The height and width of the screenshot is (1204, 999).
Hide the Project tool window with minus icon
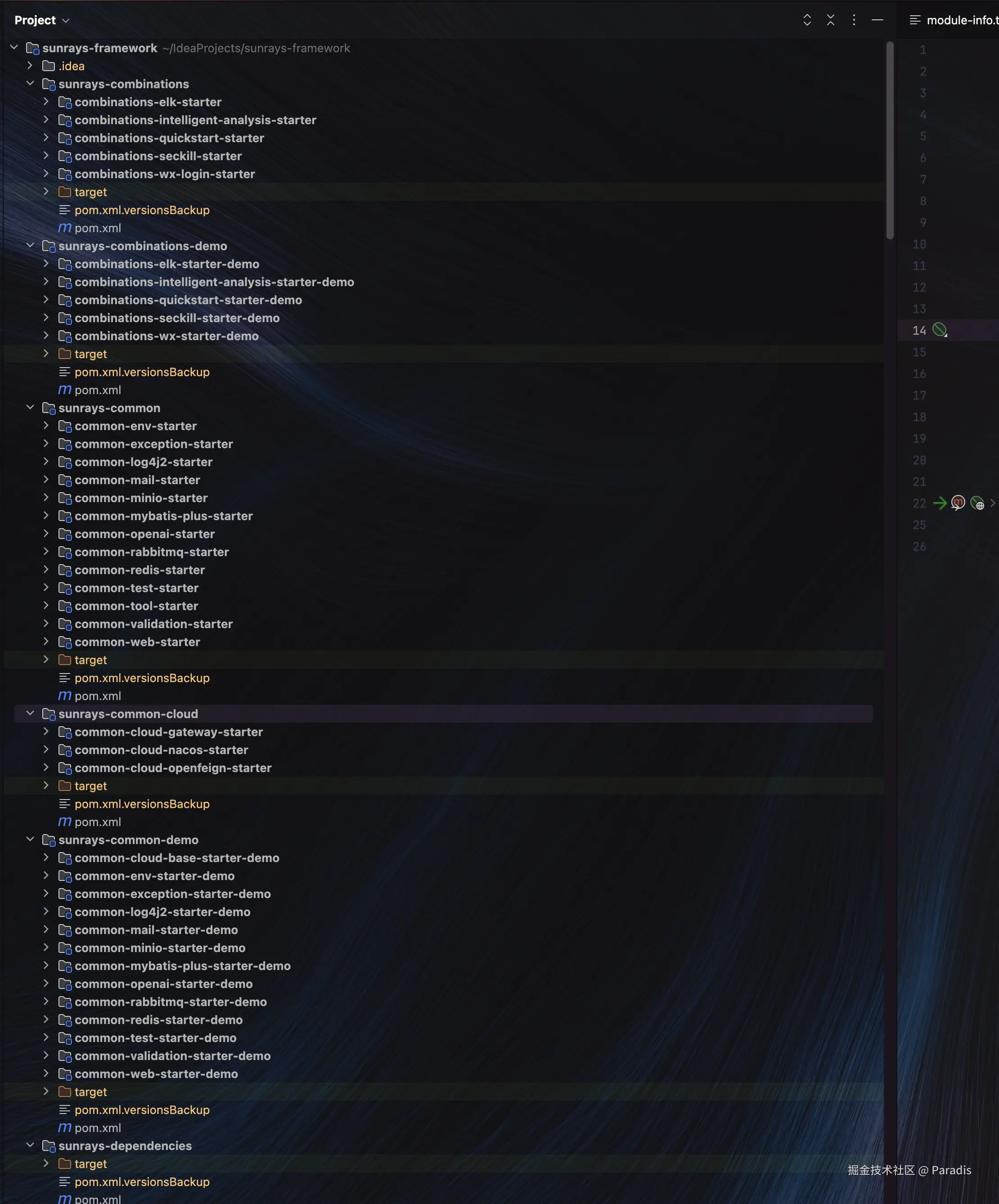pos(877,20)
